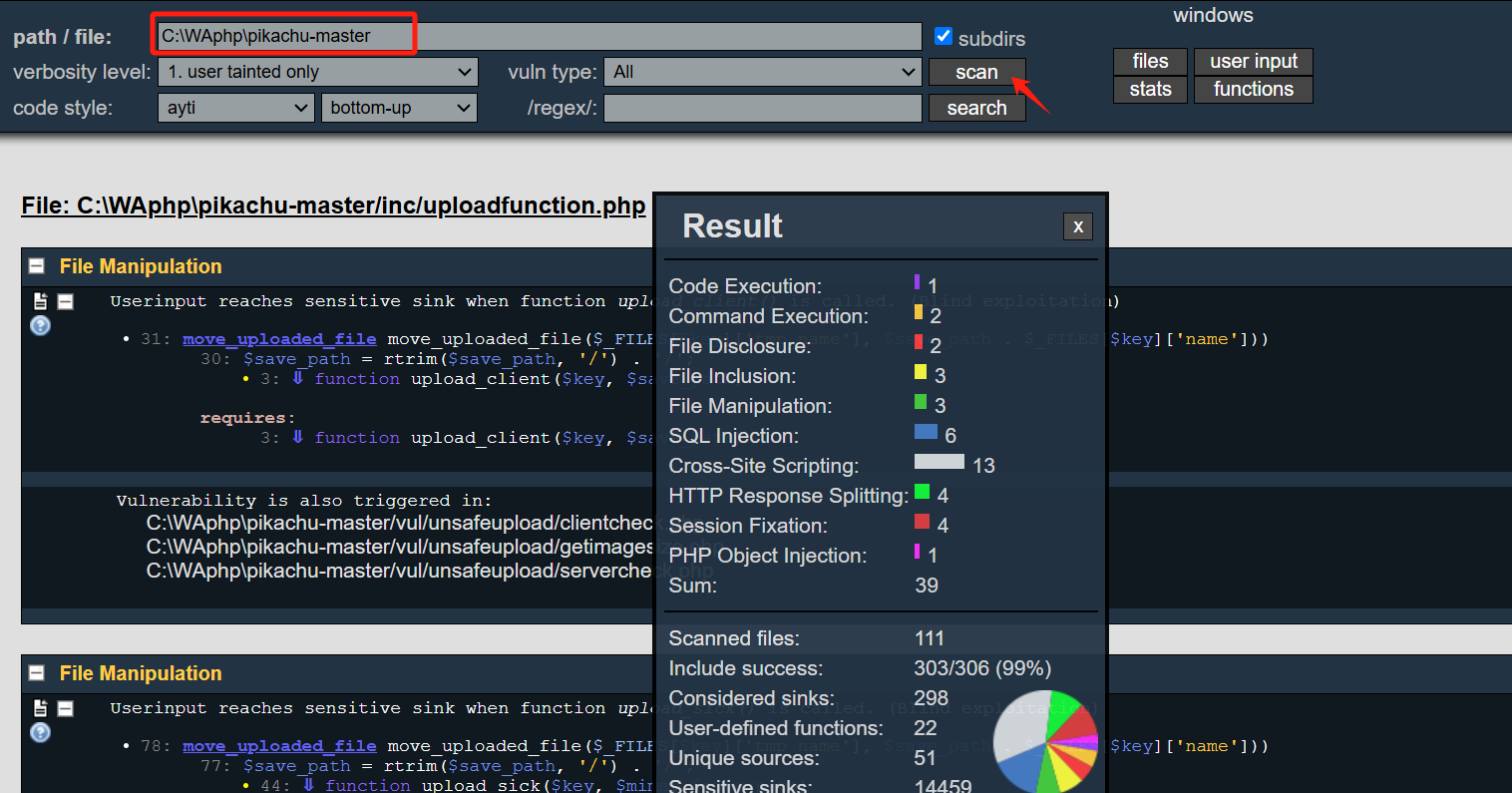This screenshot has height=793, width=1512.
Task: Select 'SQL Injection:' in the Result list
Action: [x=734, y=436]
